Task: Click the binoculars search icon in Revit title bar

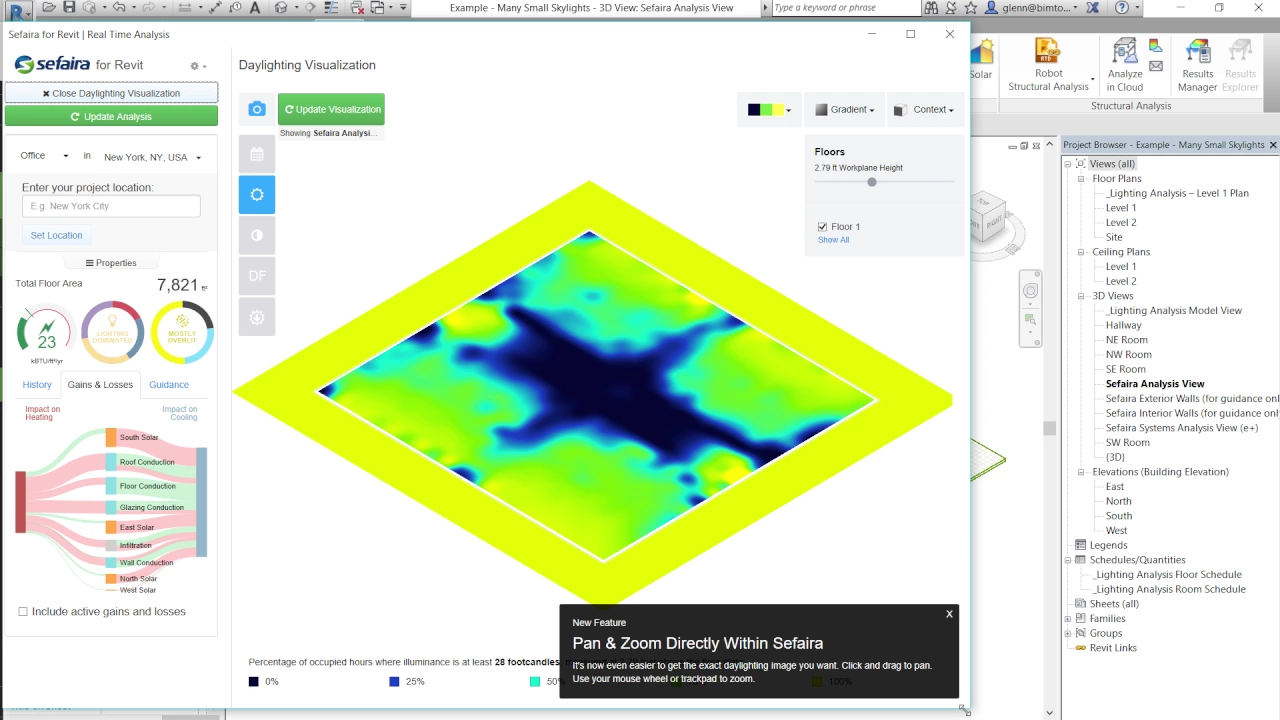Action: coord(931,8)
